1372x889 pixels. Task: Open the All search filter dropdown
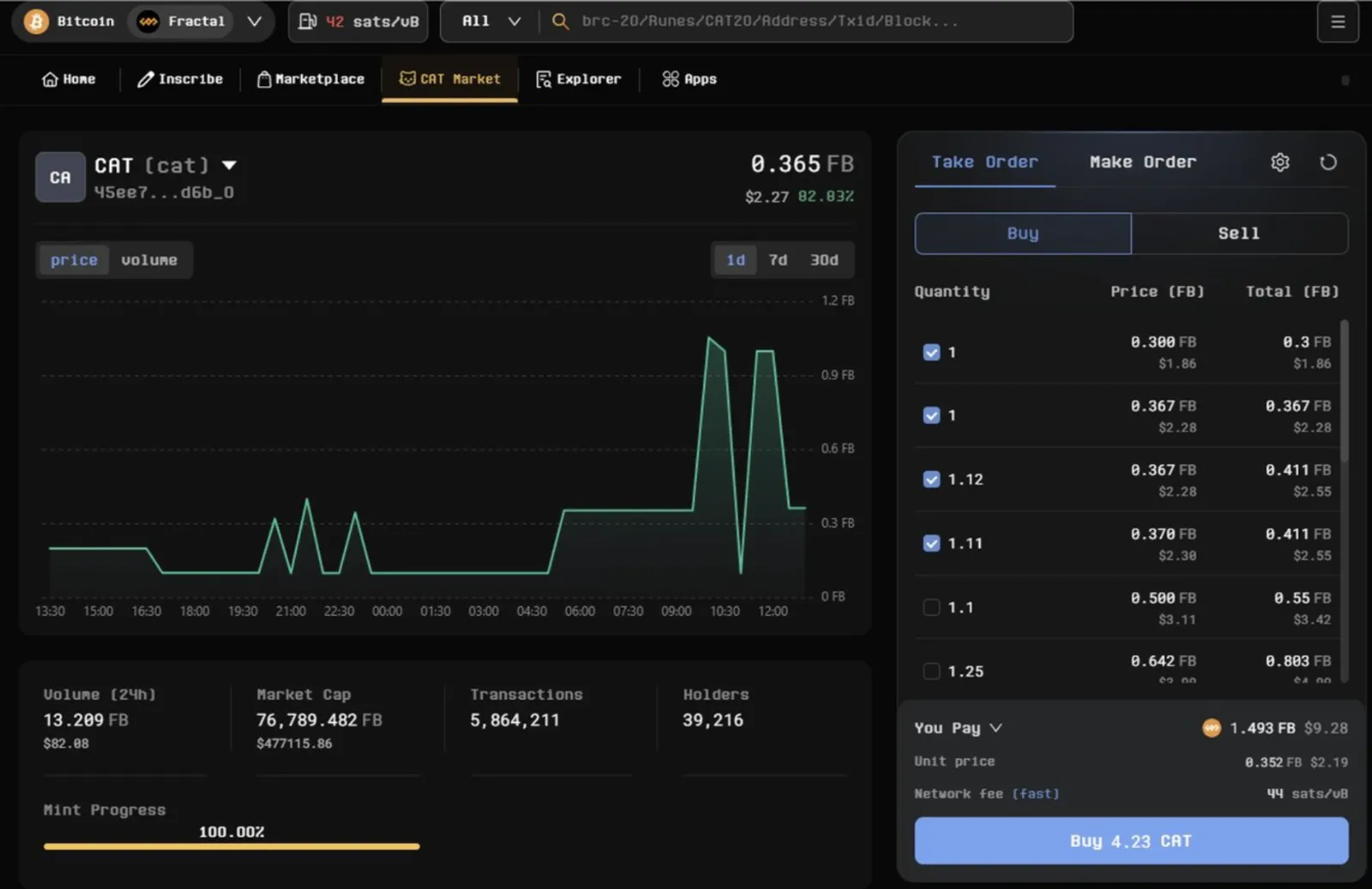pos(490,21)
